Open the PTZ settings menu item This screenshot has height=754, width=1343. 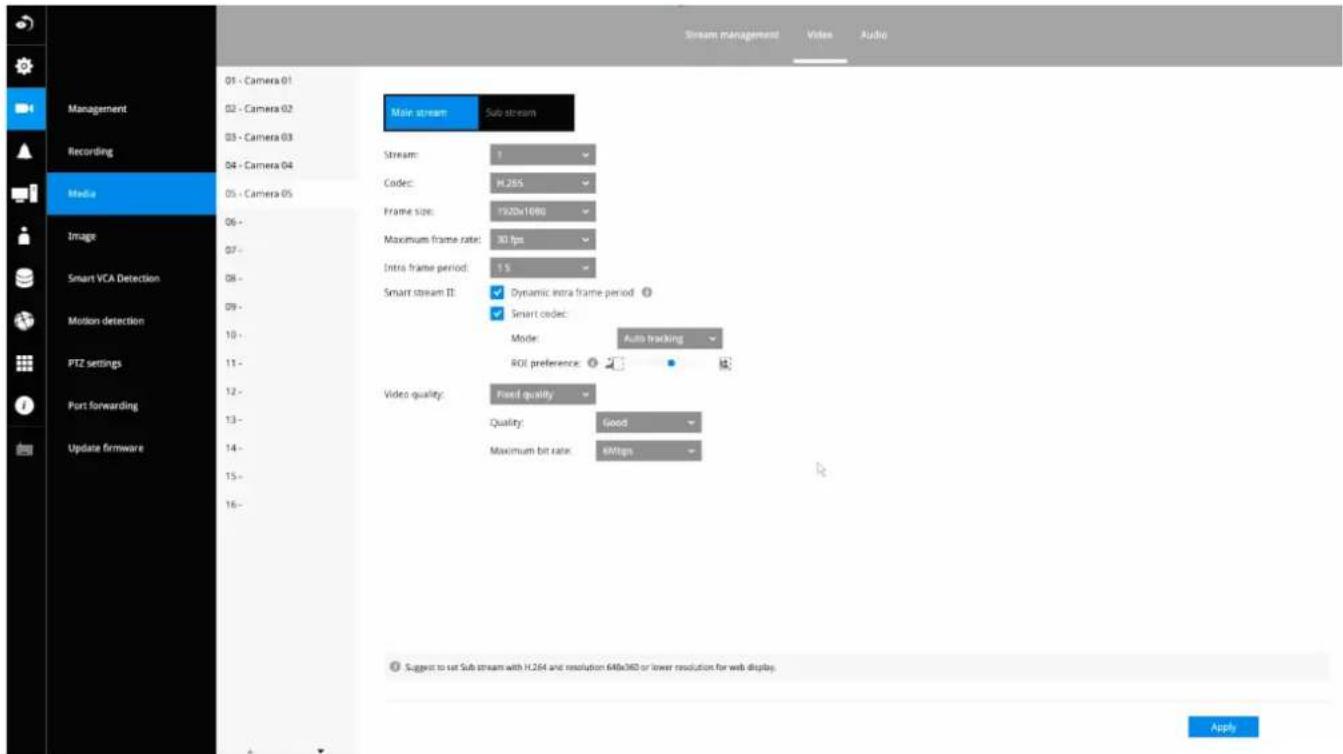tap(131, 364)
